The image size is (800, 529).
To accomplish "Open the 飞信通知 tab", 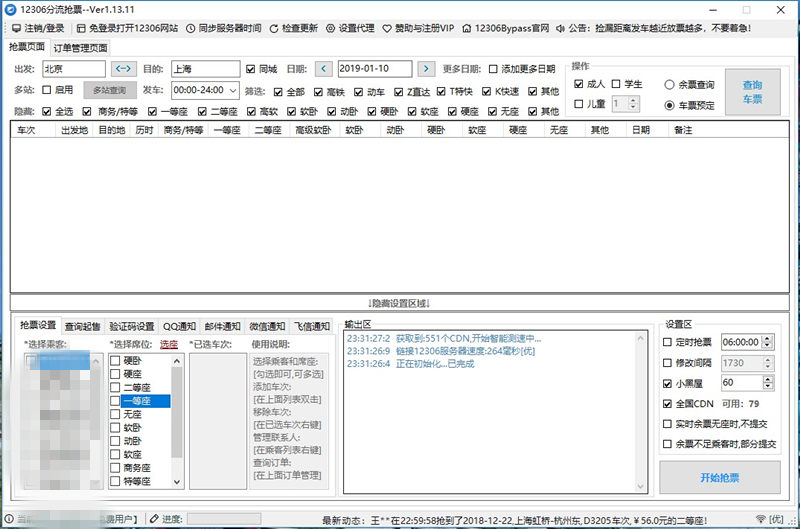I will click(x=312, y=326).
